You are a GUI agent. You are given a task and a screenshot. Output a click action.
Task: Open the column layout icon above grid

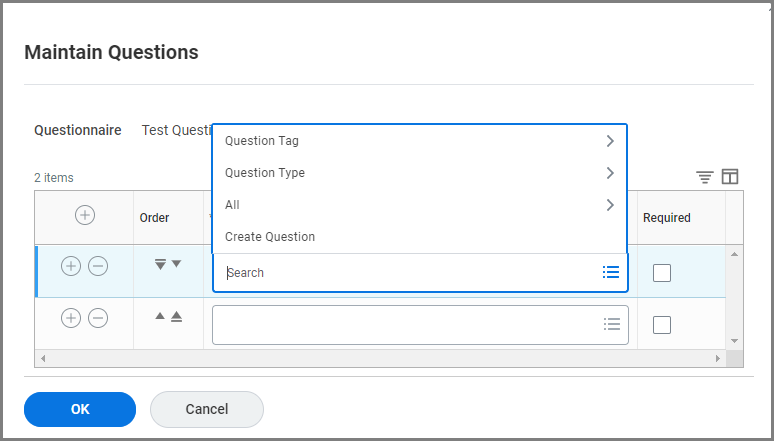coord(730,177)
